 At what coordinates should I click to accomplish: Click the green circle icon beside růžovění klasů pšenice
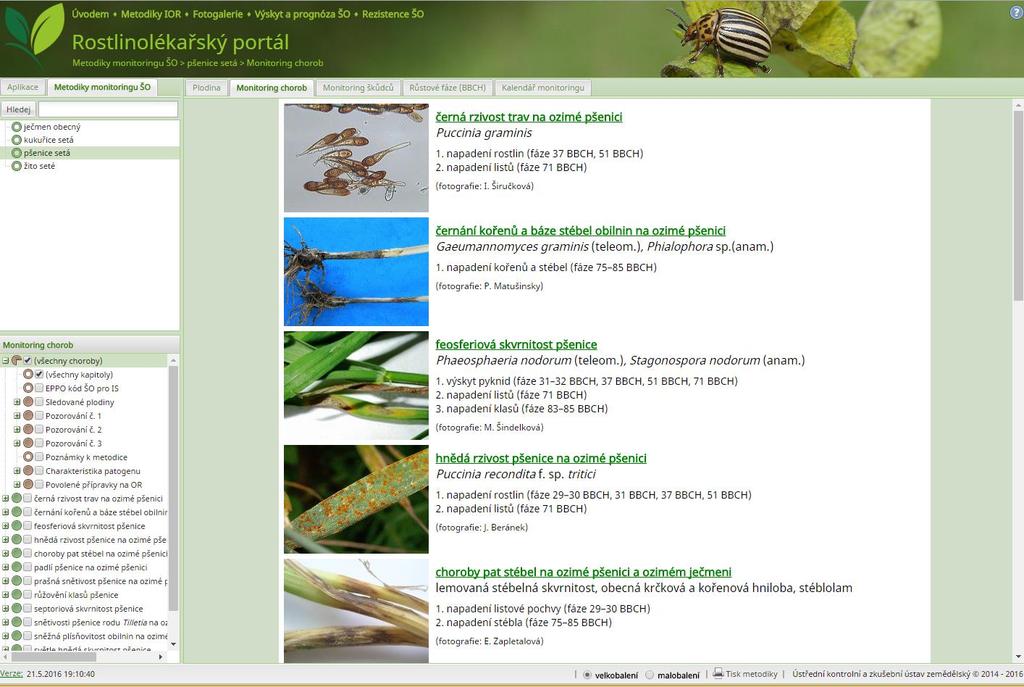click(x=16, y=594)
